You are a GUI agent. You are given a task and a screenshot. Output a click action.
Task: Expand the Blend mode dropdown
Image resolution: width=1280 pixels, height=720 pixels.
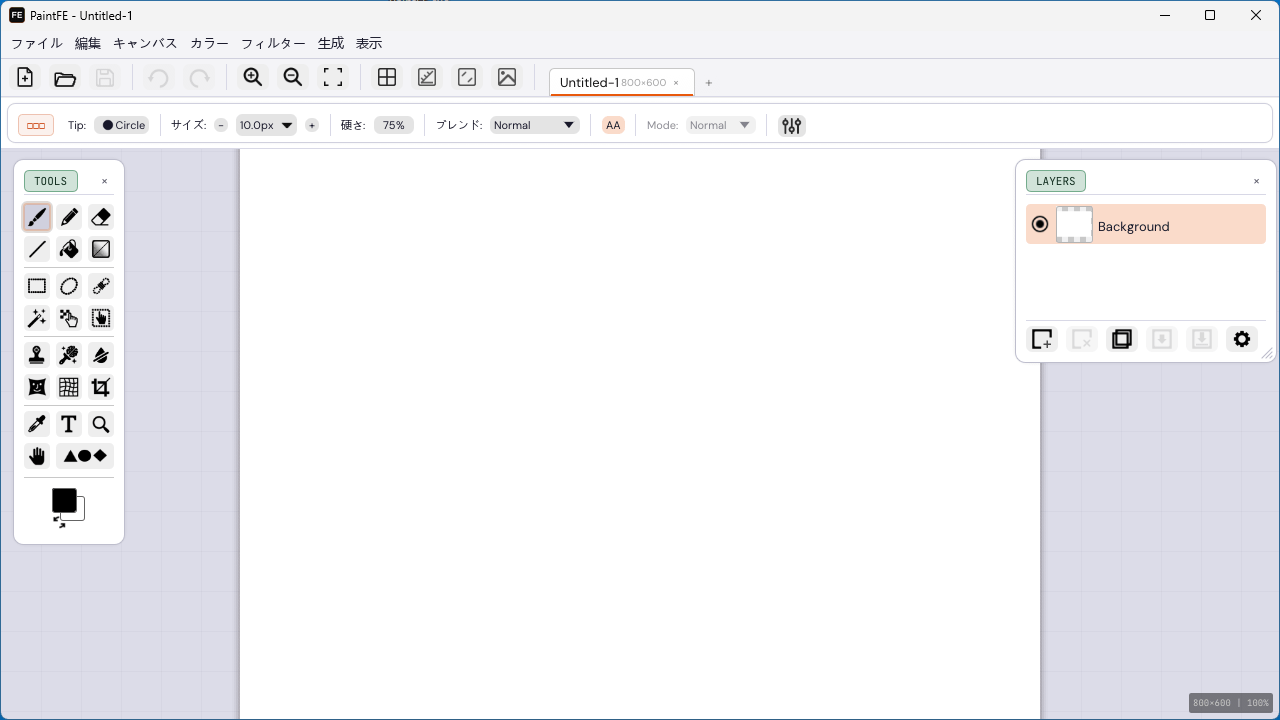click(535, 125)
